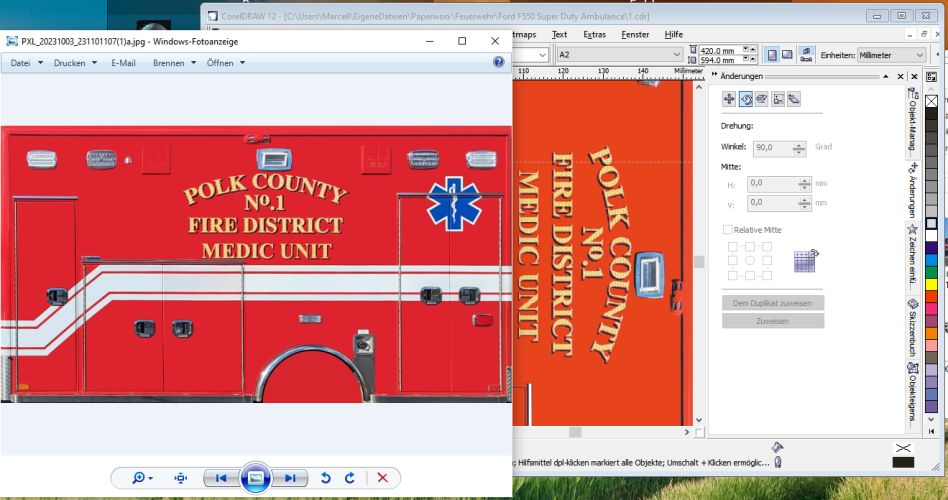Click the palette options icon above the color swatches
The width and height of the screenshot is (948, 500).
click(931, 77)
